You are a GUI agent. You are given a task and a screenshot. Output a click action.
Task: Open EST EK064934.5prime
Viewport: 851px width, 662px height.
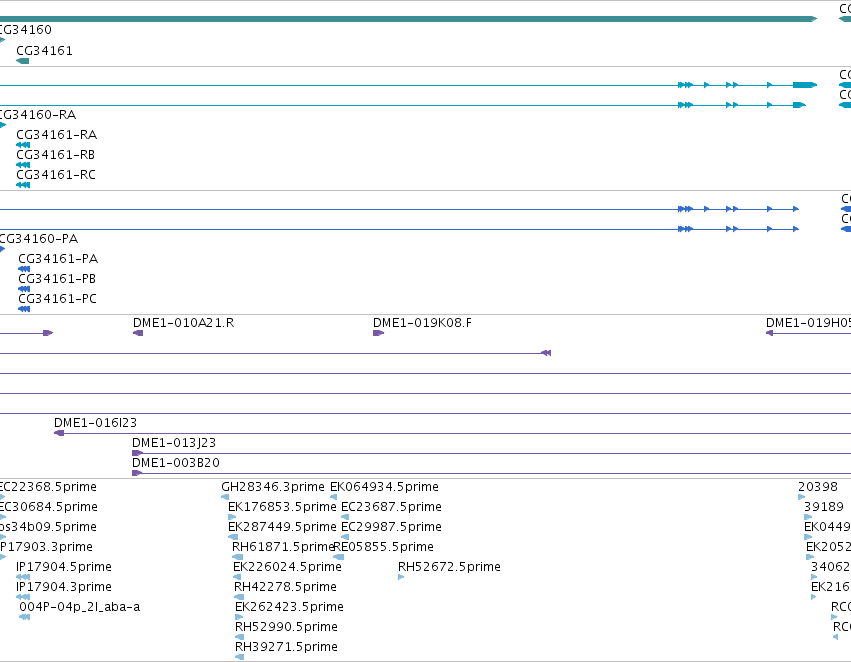(x=384, y=487)
